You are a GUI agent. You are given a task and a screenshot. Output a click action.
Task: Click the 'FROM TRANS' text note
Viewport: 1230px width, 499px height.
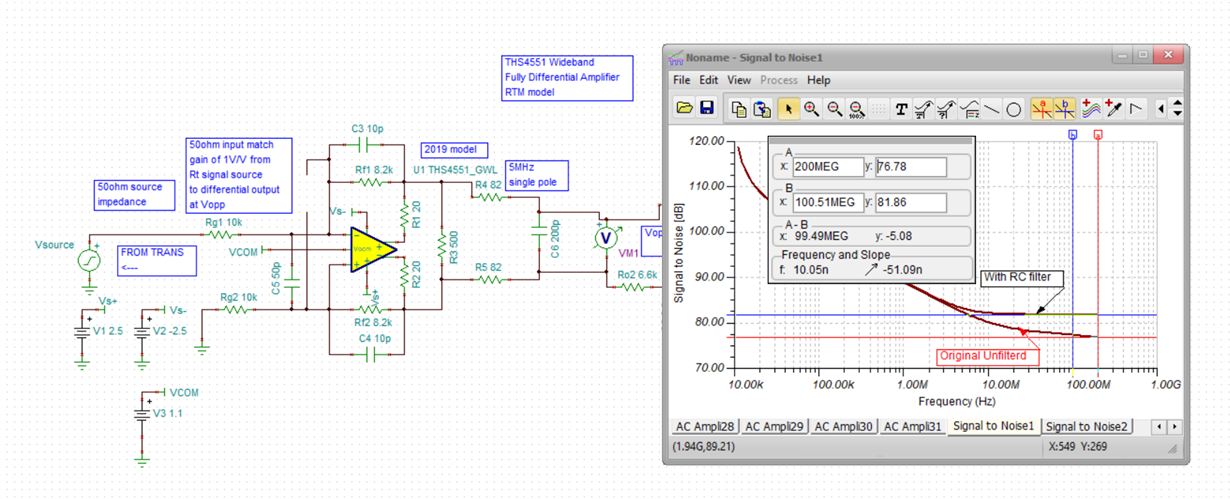click(x=157, y=260)
